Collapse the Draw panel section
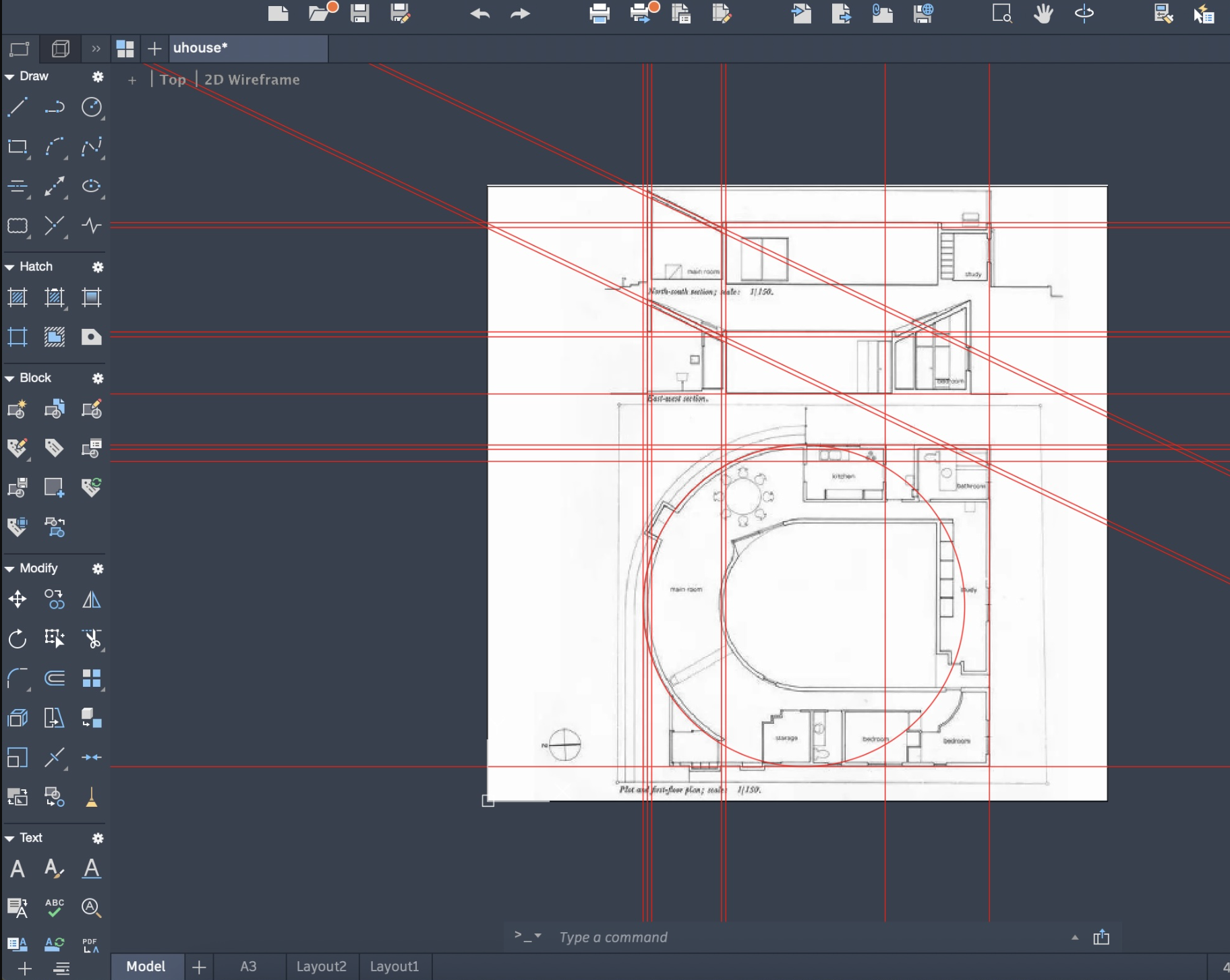The image size is (1230, 980). pos(9,77)
